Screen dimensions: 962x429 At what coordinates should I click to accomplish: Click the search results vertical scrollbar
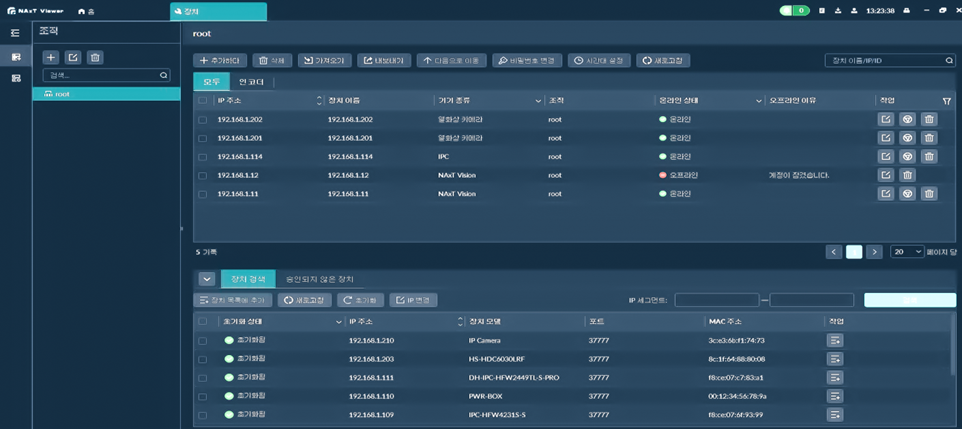coord(951,350)
